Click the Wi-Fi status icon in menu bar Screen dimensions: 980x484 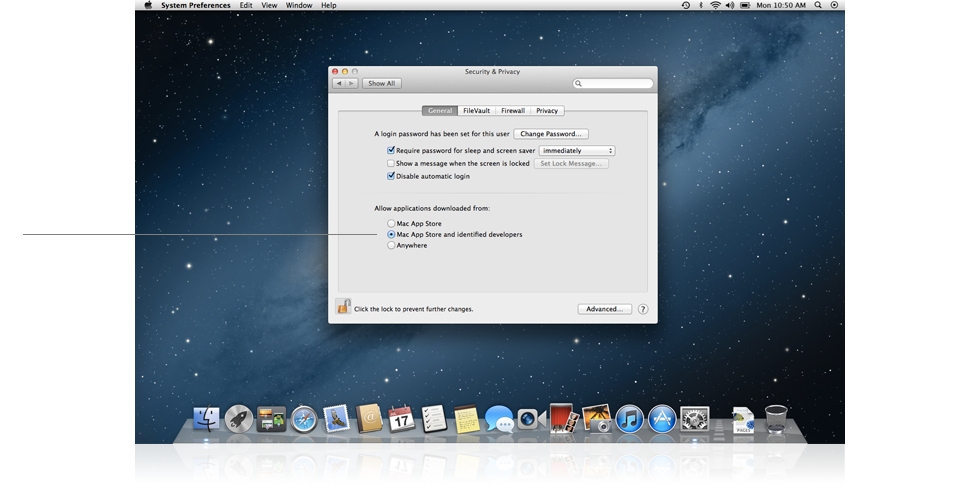pos(715,5)
